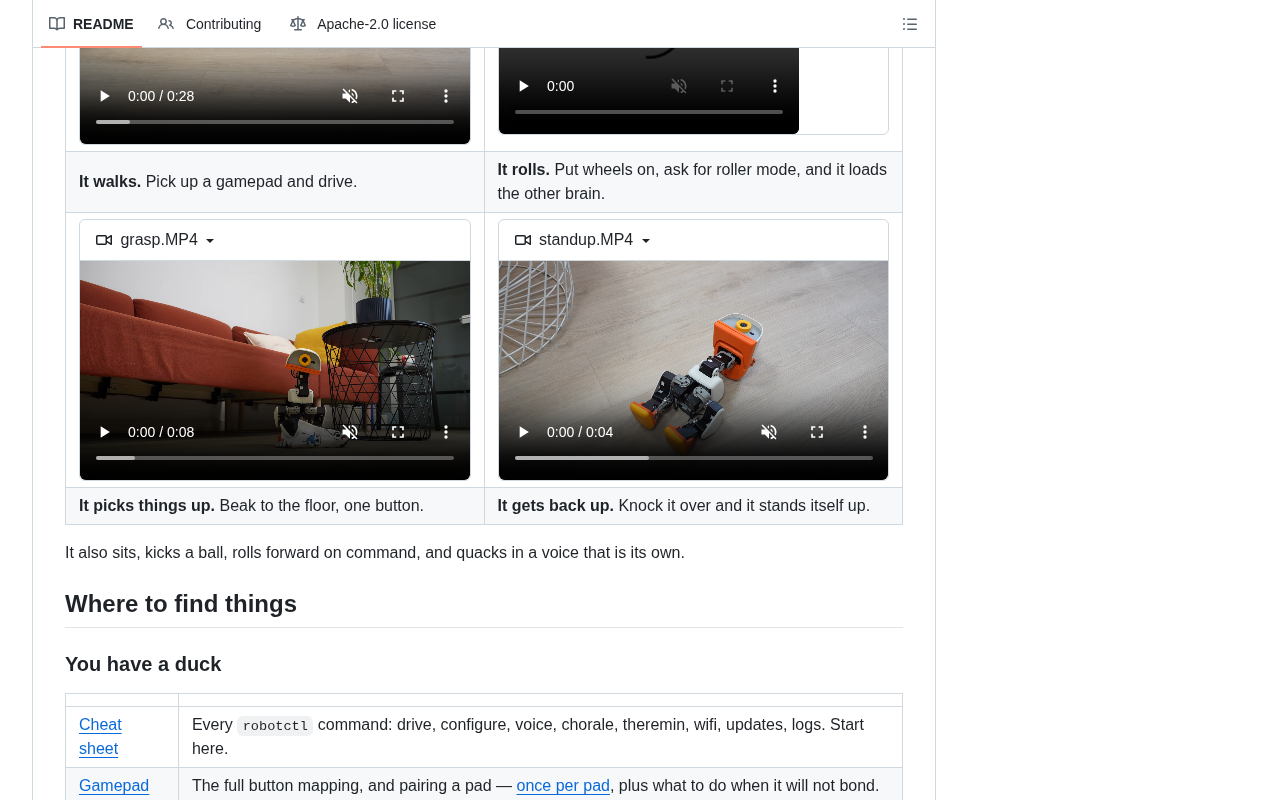Screen dimensions: 1280x800
Task: Unmute the standup.MP4 video
Action: (769, 432)
